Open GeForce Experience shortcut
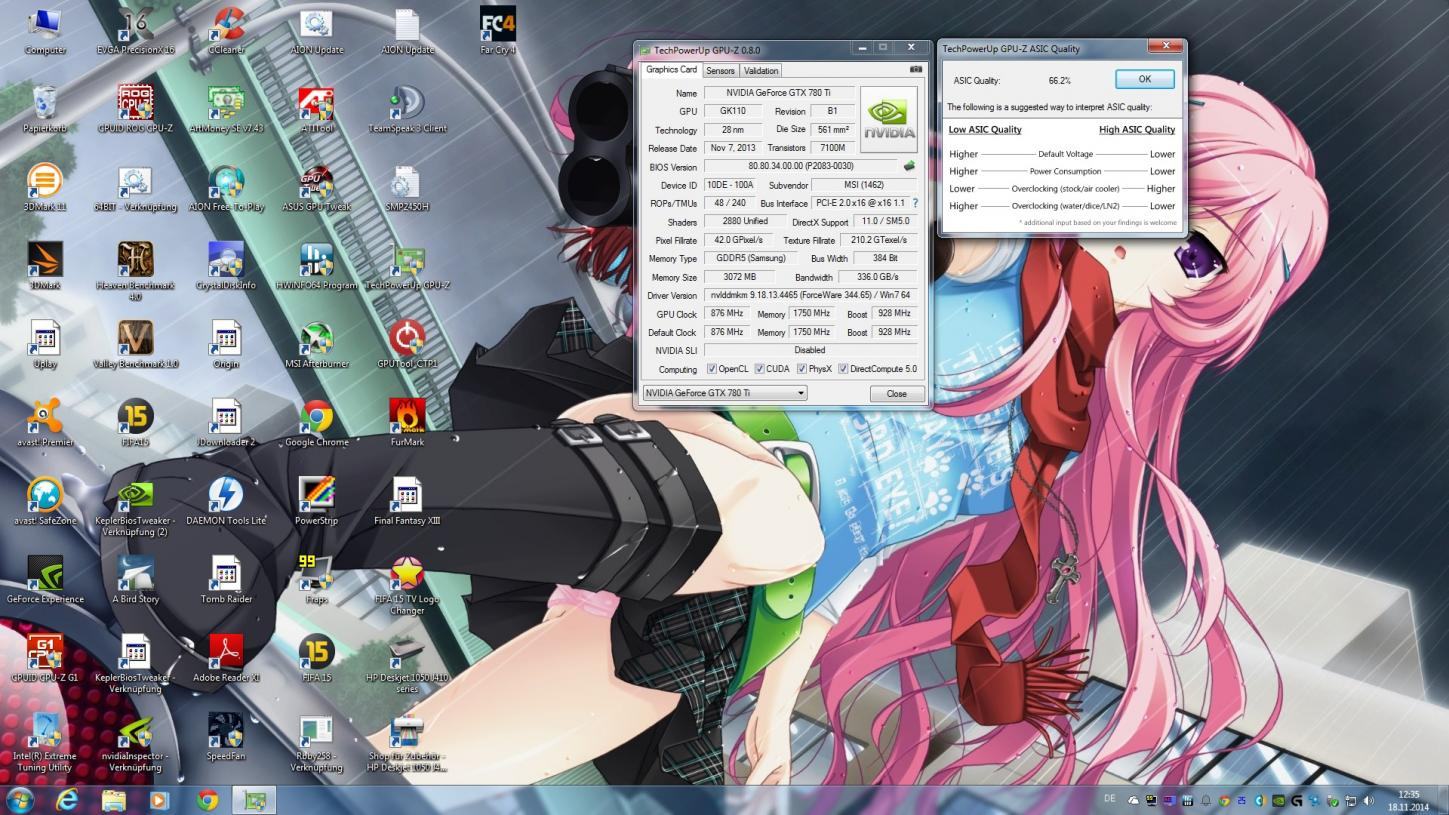Image resolution: width=1449 pixels, height=815 pixels. pos(45,580)
